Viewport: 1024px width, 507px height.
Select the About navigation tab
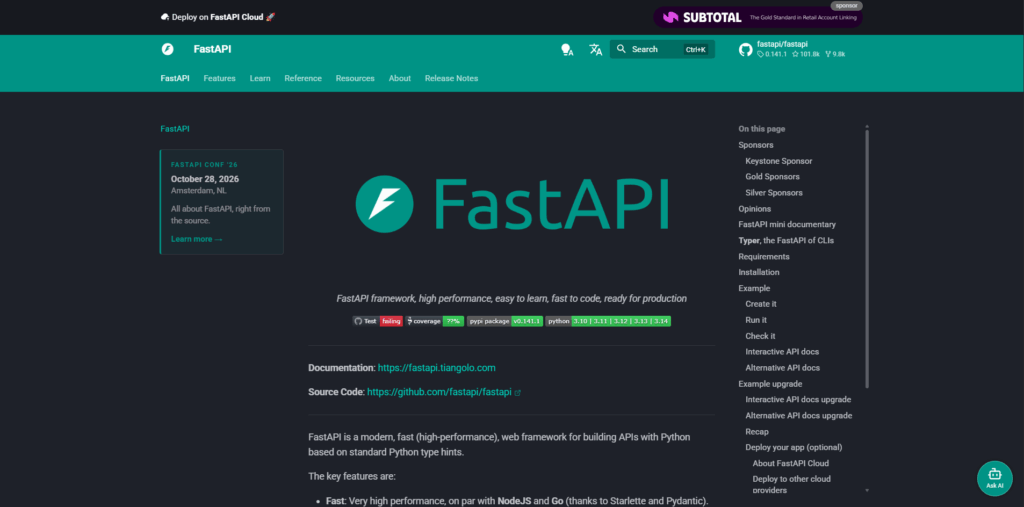click(x=400, y=78)
